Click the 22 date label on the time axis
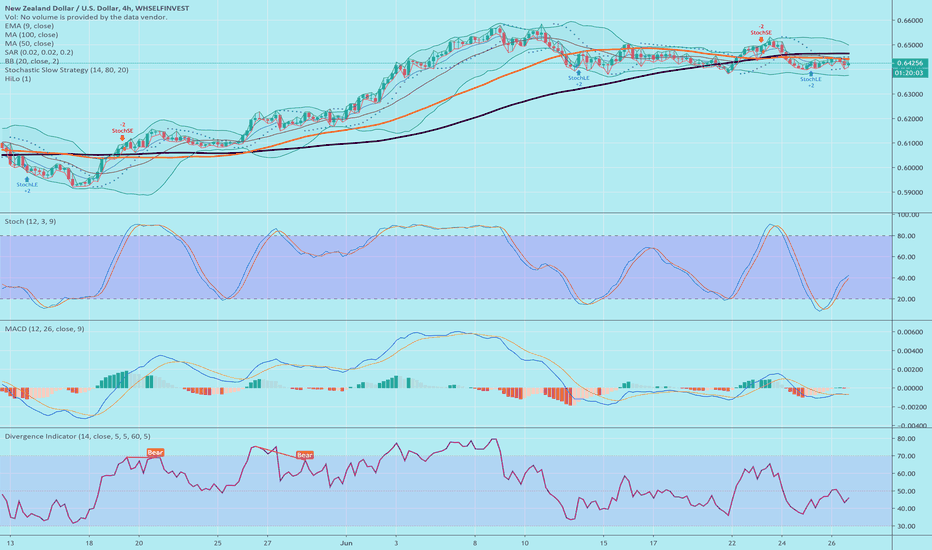This screenshot has width=932, height=550. point(732,543)
